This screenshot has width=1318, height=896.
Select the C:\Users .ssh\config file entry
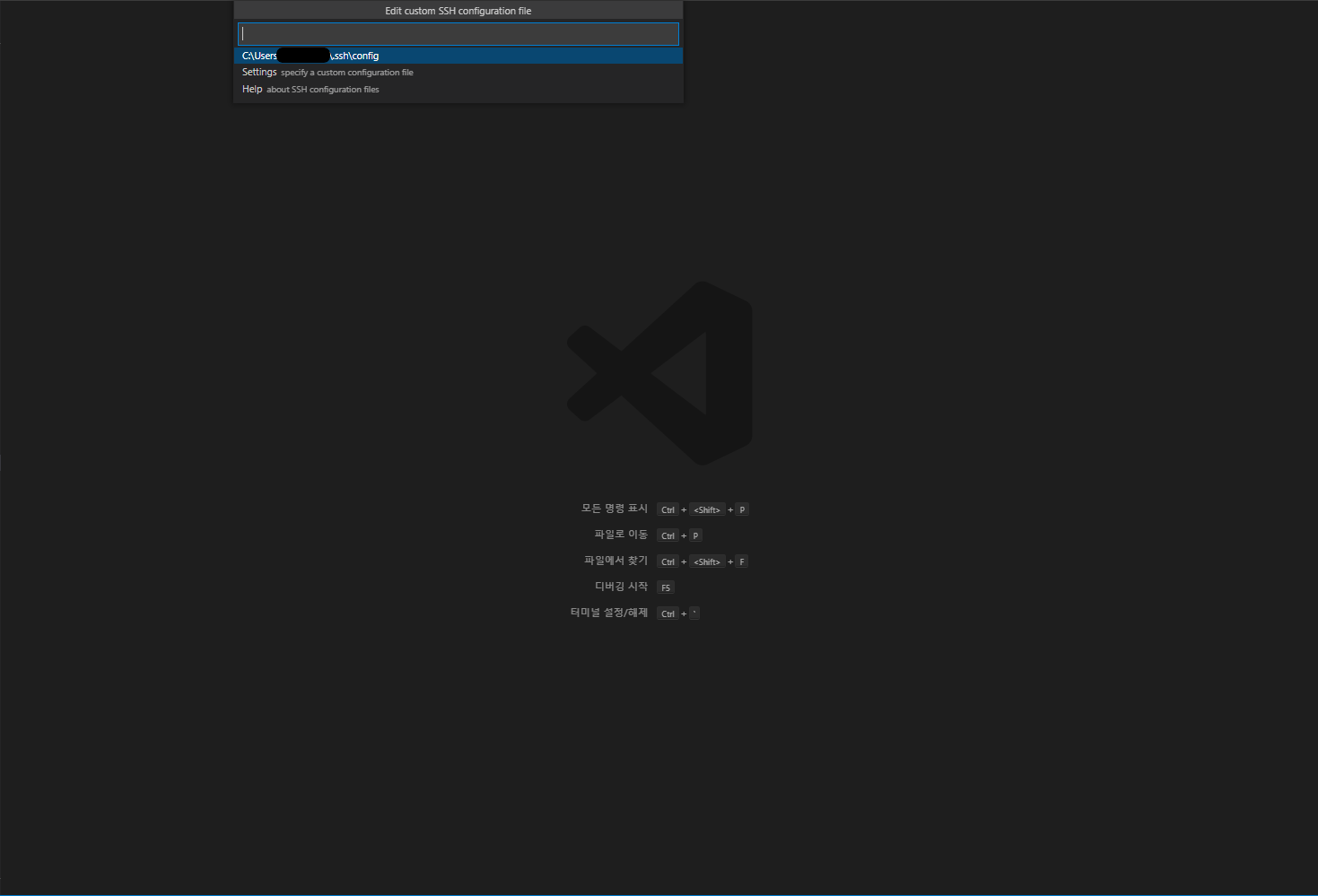[x=458, y=56]
